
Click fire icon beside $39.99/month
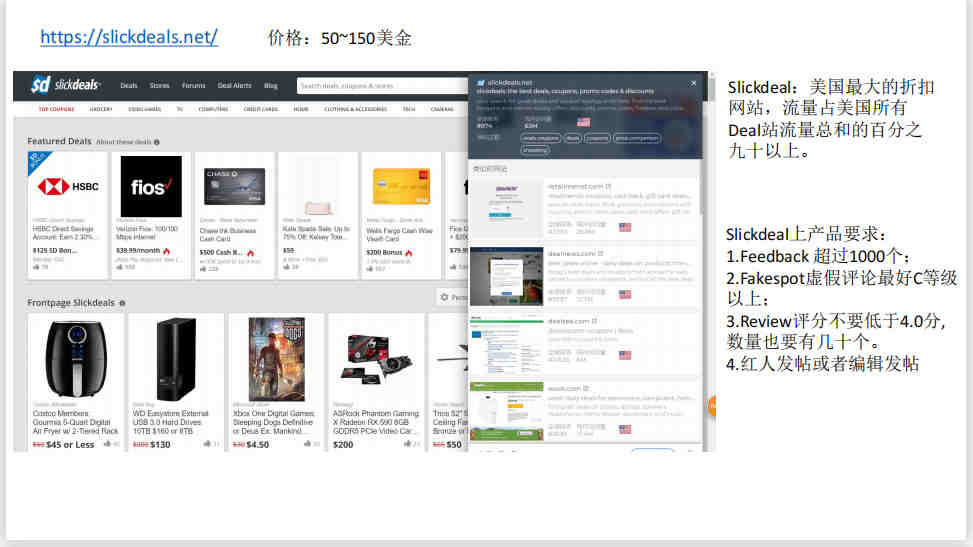167,251
